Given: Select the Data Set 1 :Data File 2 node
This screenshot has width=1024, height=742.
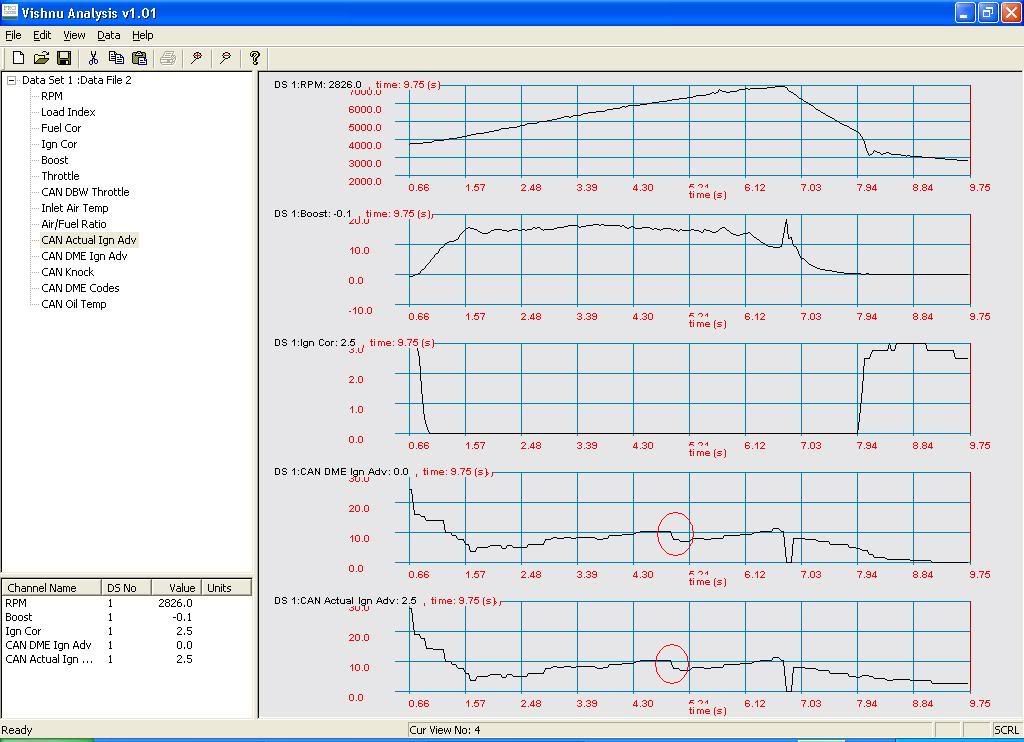Looking at the screenshot, I should (76, 80).
